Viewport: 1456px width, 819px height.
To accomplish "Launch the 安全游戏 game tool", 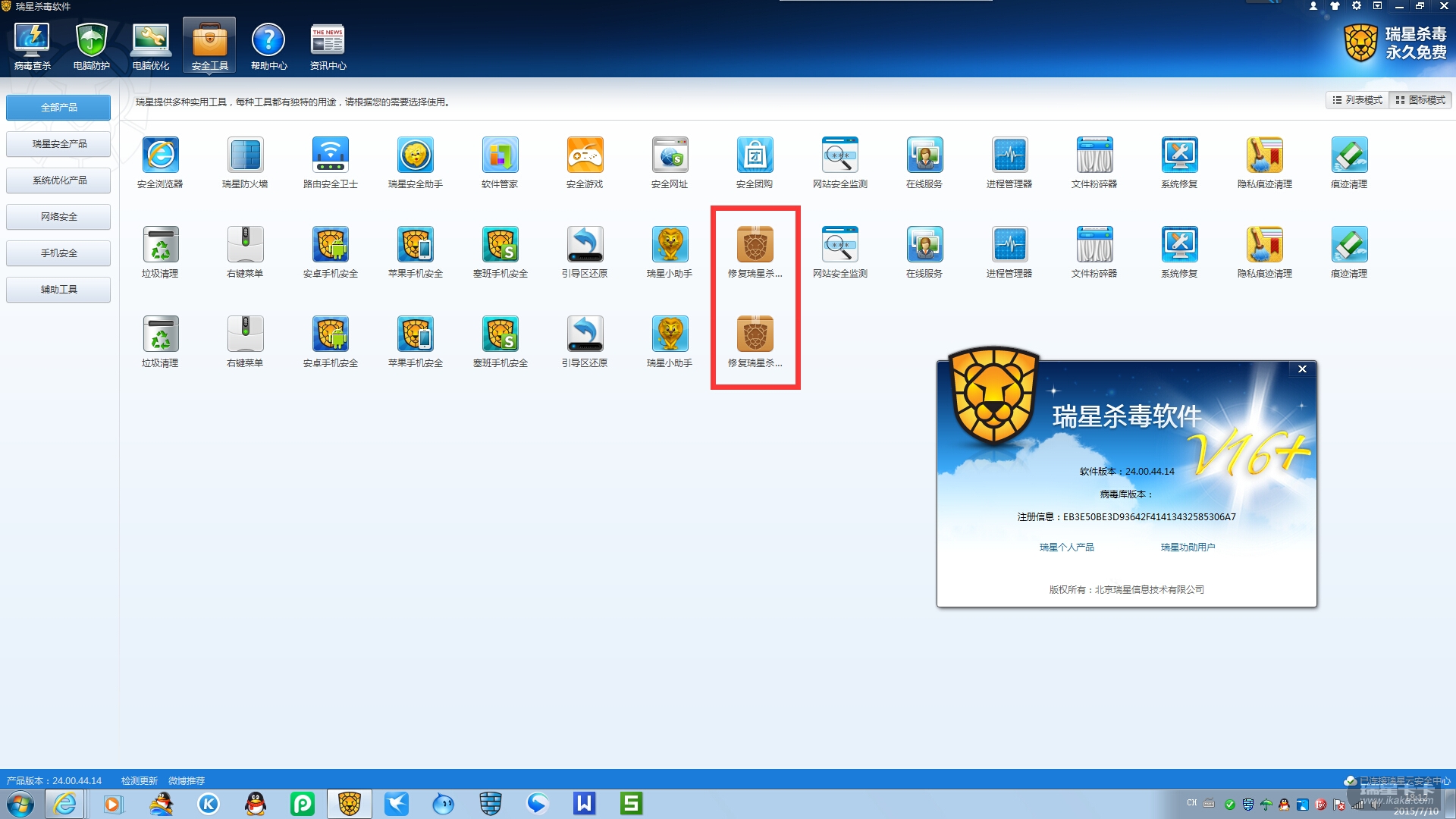I will coord(585,156).
